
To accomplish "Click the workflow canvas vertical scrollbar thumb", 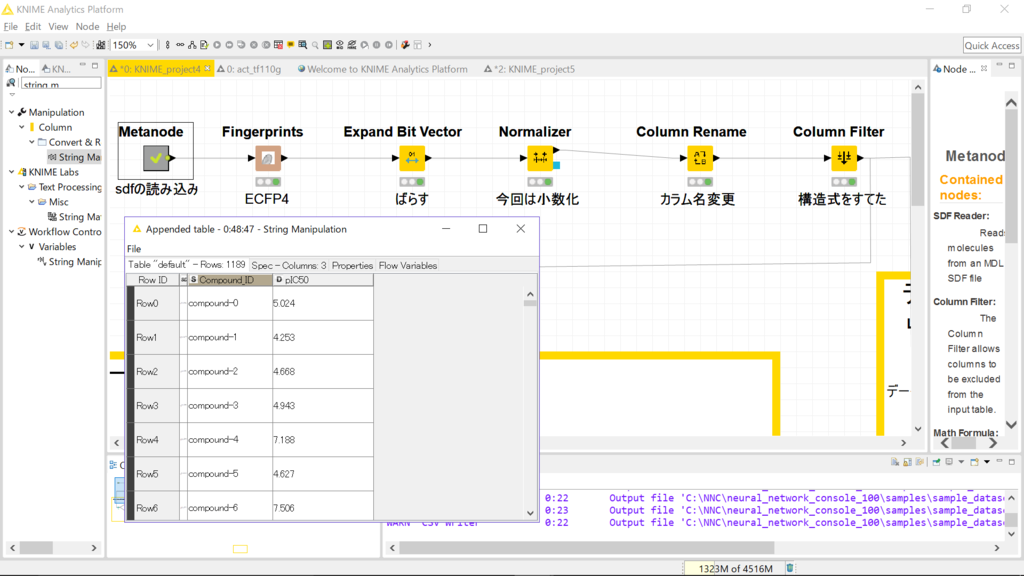I will pos(918,149).
